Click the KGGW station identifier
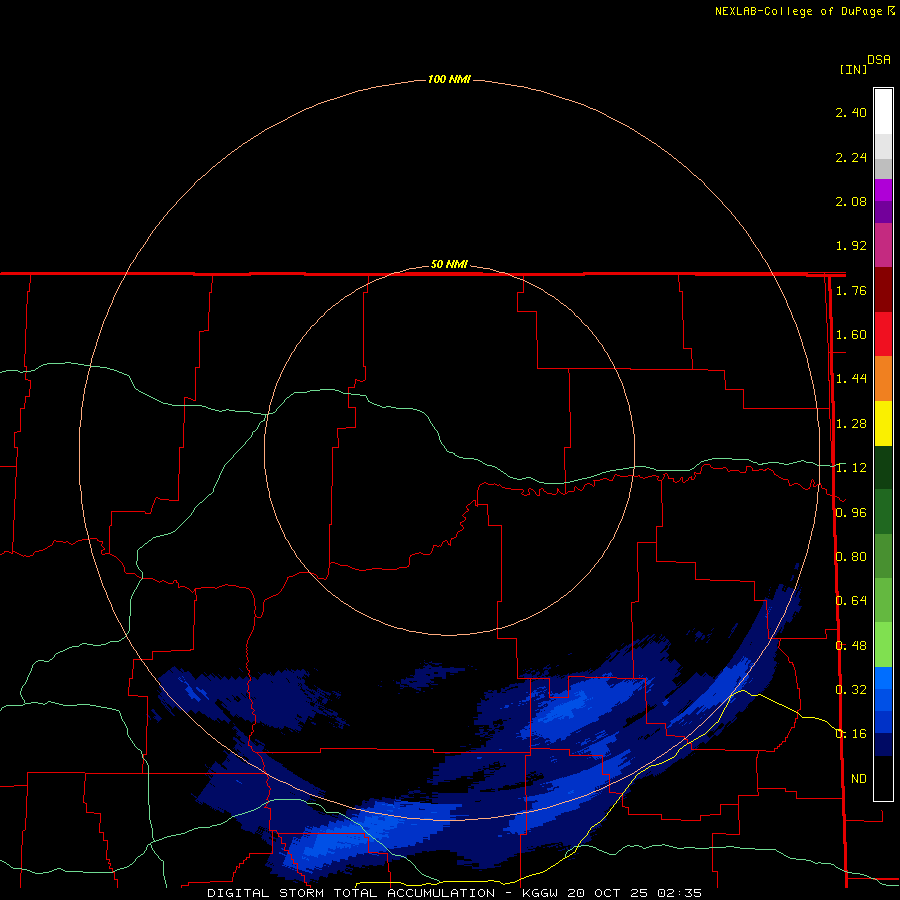900x900 pixels. [540, 893]
